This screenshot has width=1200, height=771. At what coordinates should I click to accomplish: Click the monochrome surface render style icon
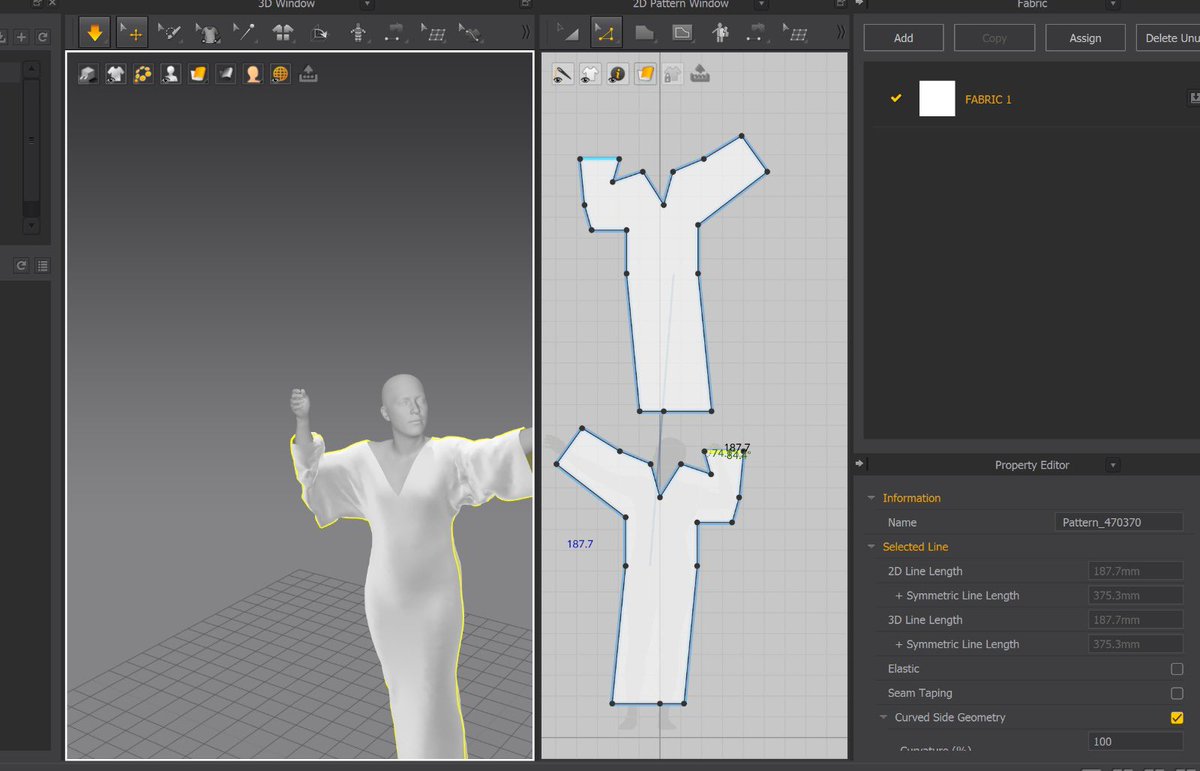226,74
